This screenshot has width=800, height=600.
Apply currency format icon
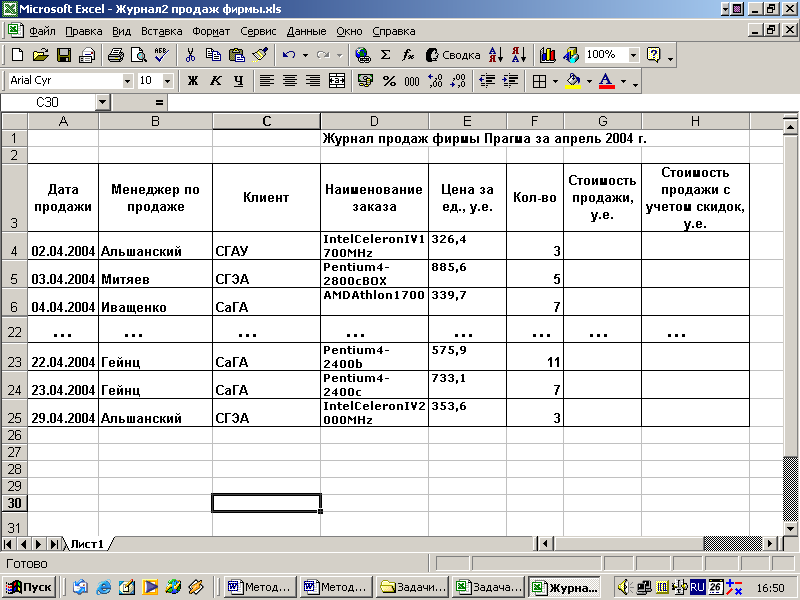tap(365, 81)
